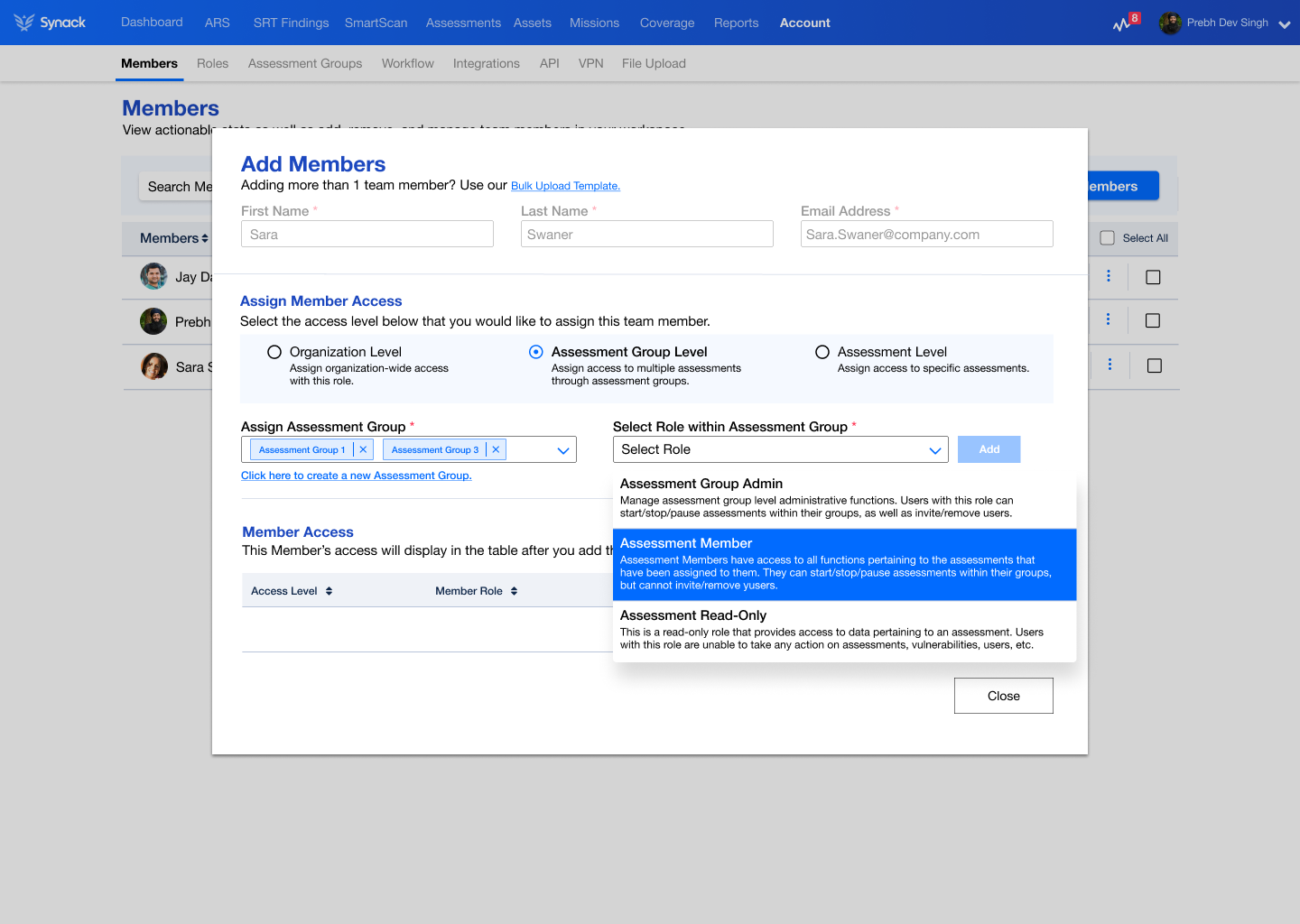Open the Select Role dropdown
The height and width of the screenshot is (924, 1300).
[x=781, y=449]
